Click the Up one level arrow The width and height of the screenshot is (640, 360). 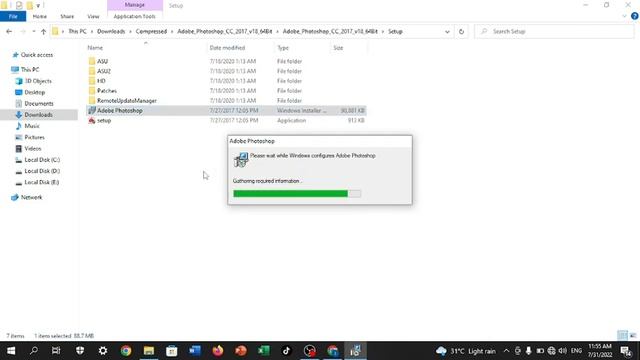pyautogui.click(x=43, y=31)
